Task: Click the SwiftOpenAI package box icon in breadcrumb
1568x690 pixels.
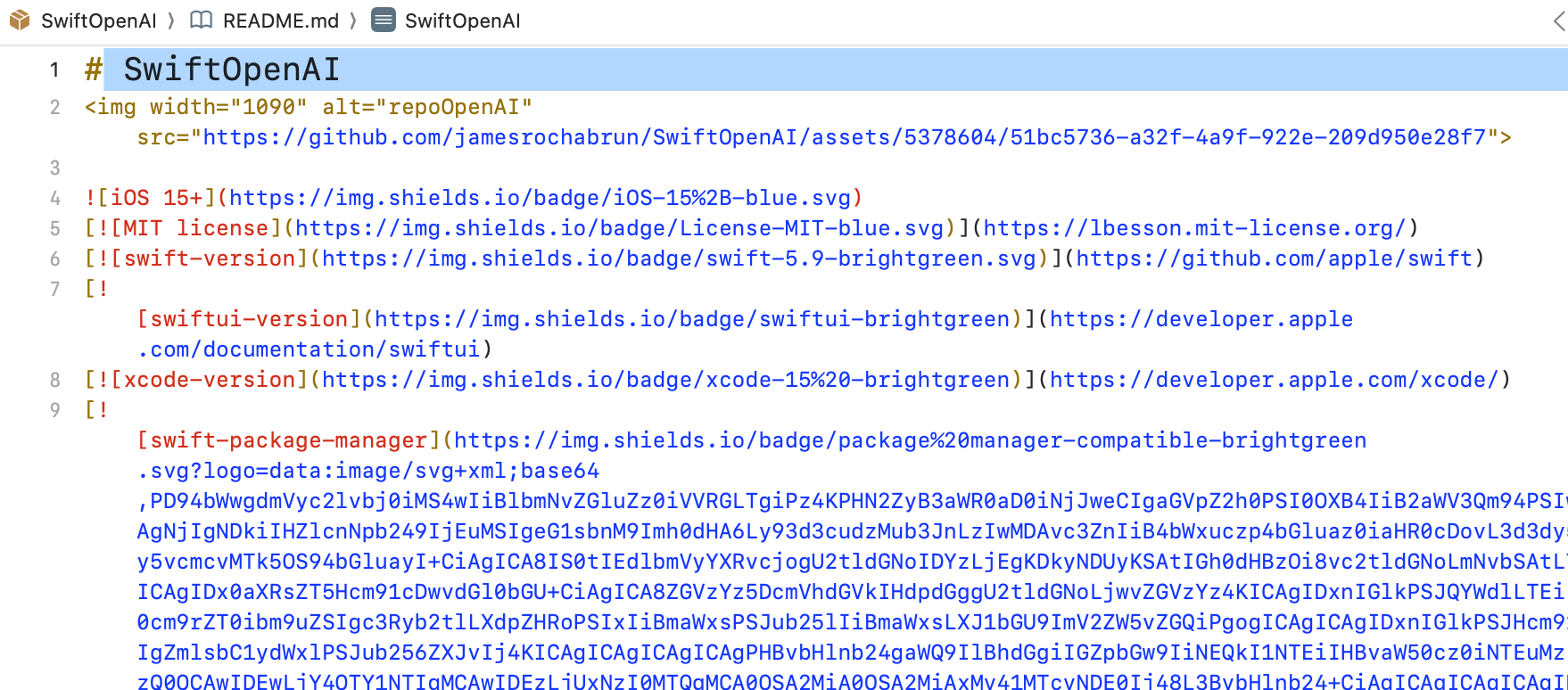Action: [20, 21]
